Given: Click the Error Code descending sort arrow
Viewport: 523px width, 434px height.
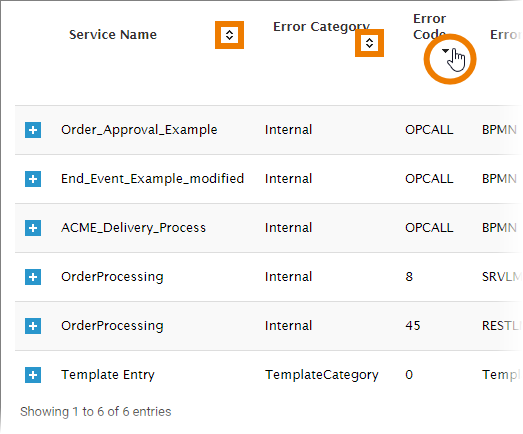Looking at the screenshot, I should 445,51.
